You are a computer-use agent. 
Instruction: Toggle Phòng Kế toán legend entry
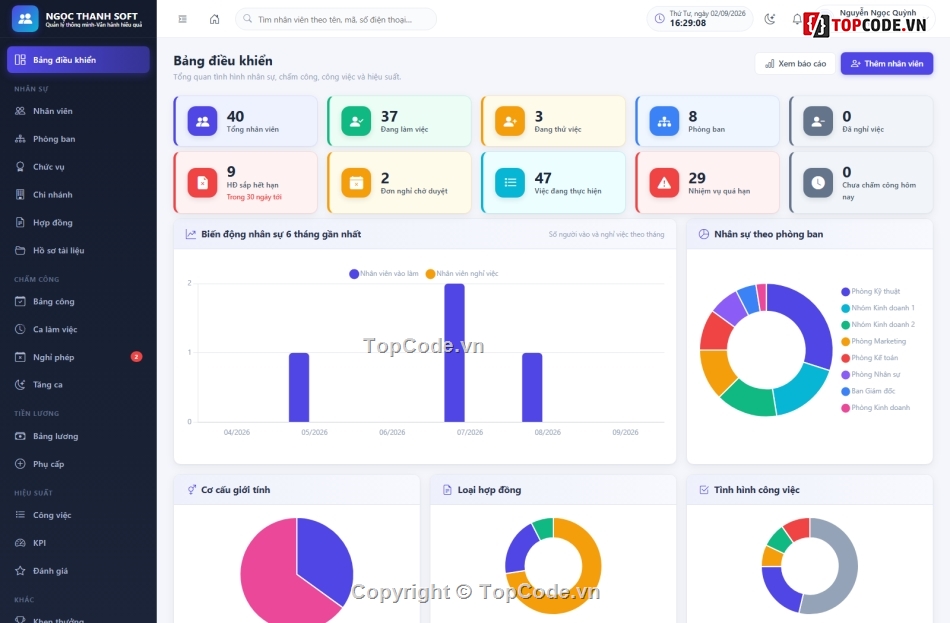[869, 358]
